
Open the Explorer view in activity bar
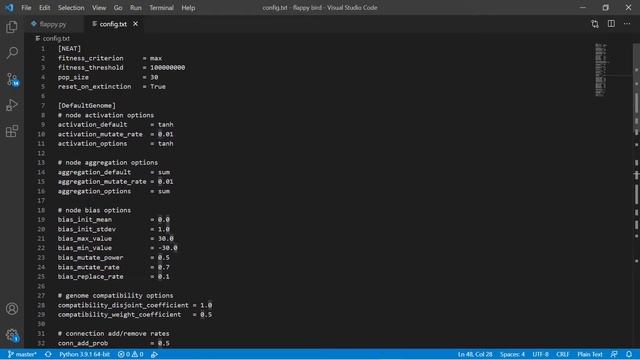point(12,27)
